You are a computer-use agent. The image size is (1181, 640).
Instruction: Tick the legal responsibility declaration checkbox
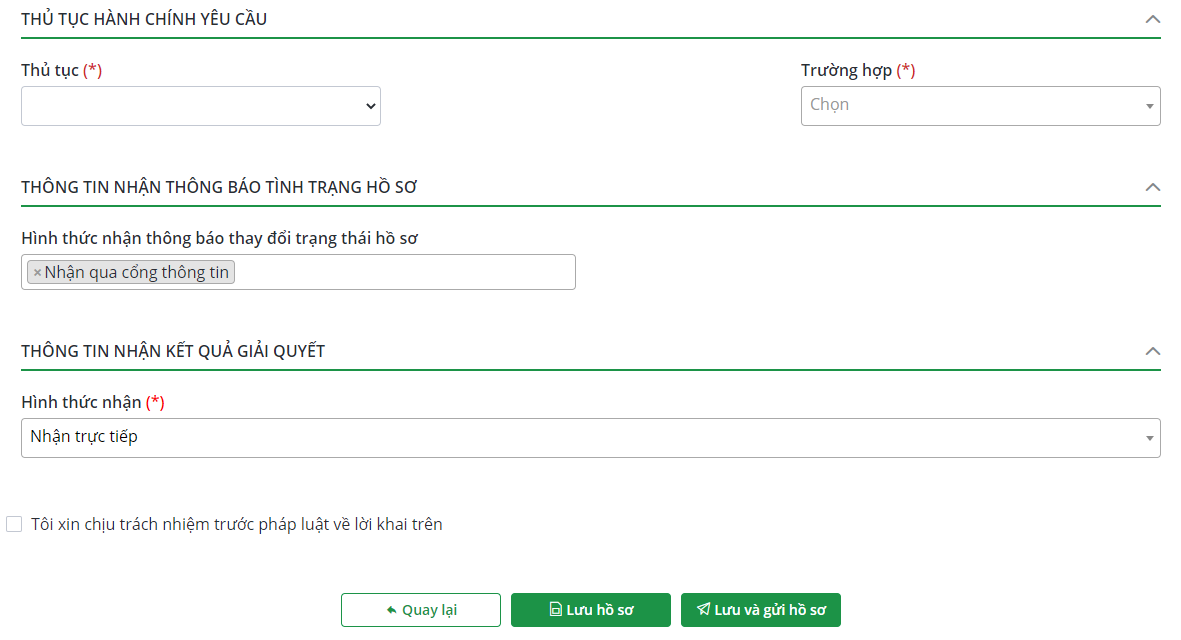14,524
